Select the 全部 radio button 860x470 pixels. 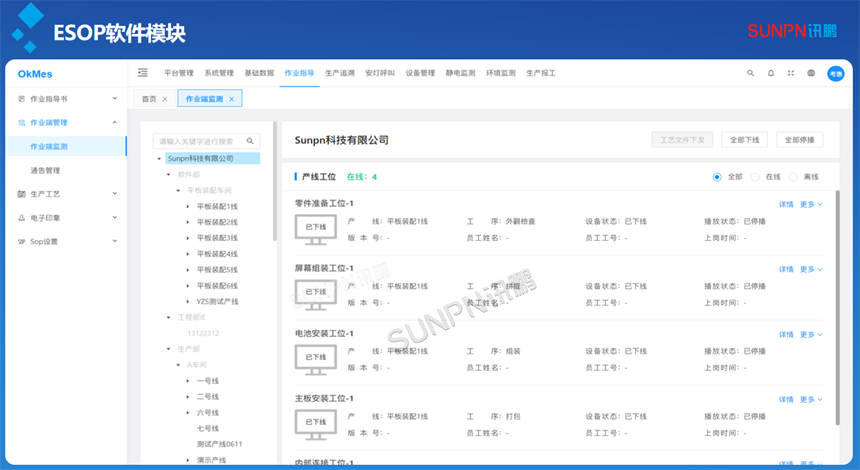[717, 177]
